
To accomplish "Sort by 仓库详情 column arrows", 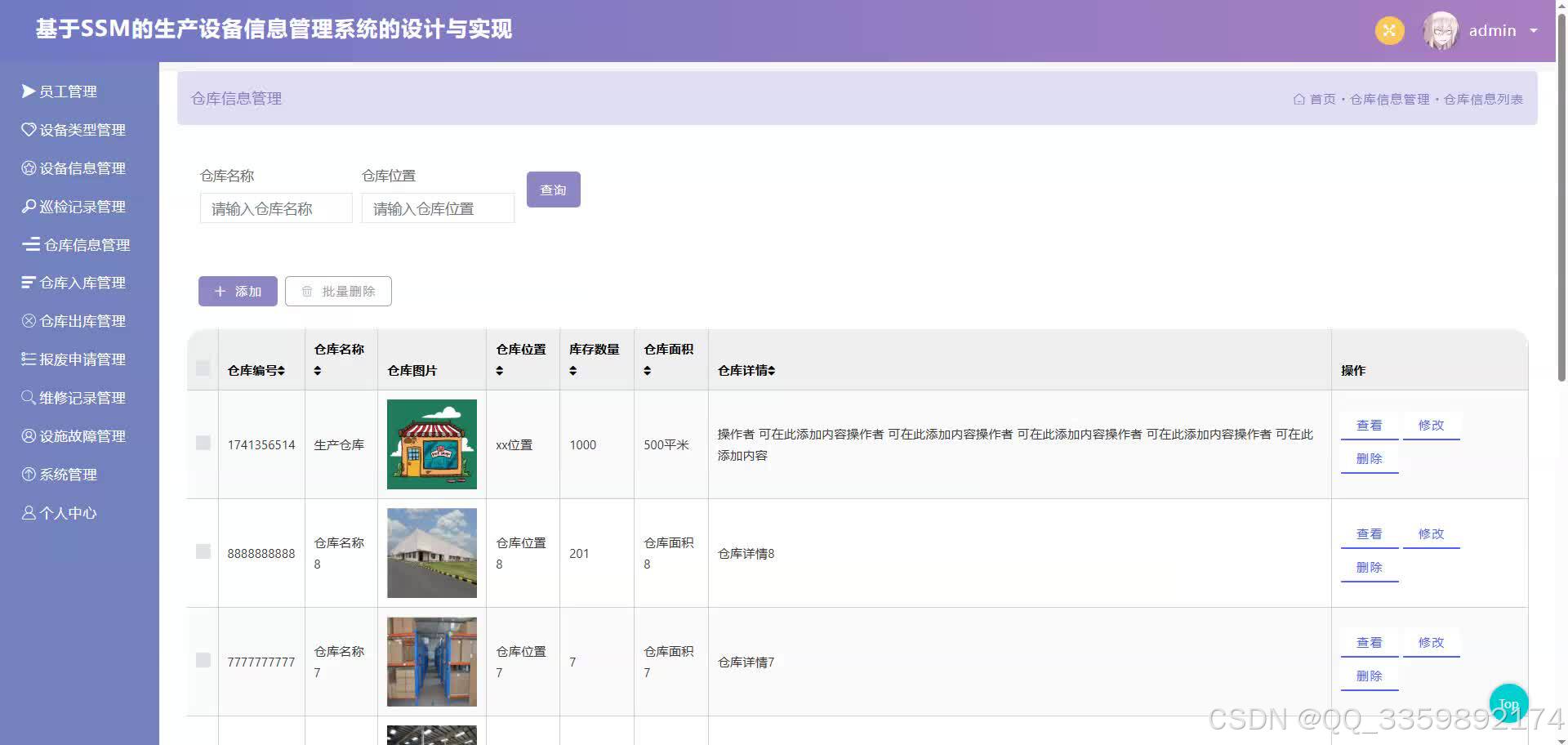I will pyautogui.click(x=772, y=370).
